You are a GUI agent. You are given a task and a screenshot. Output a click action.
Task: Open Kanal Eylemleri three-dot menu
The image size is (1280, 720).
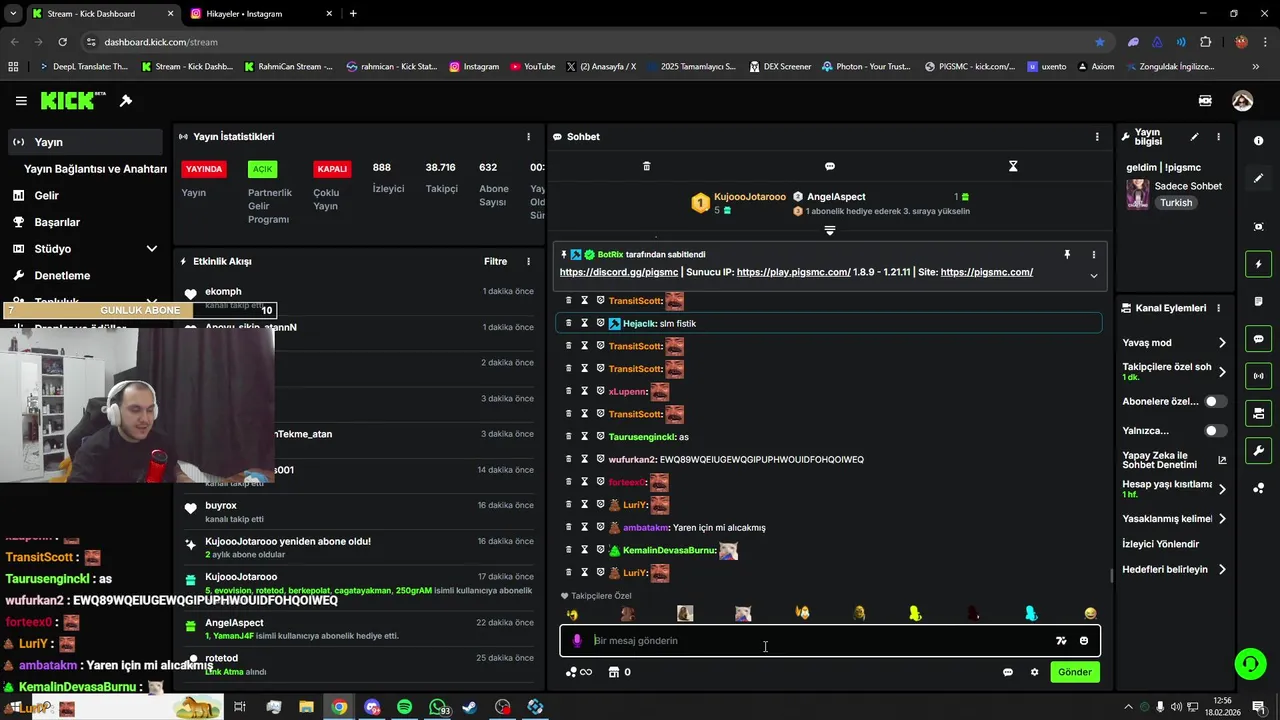(1218, 308)
